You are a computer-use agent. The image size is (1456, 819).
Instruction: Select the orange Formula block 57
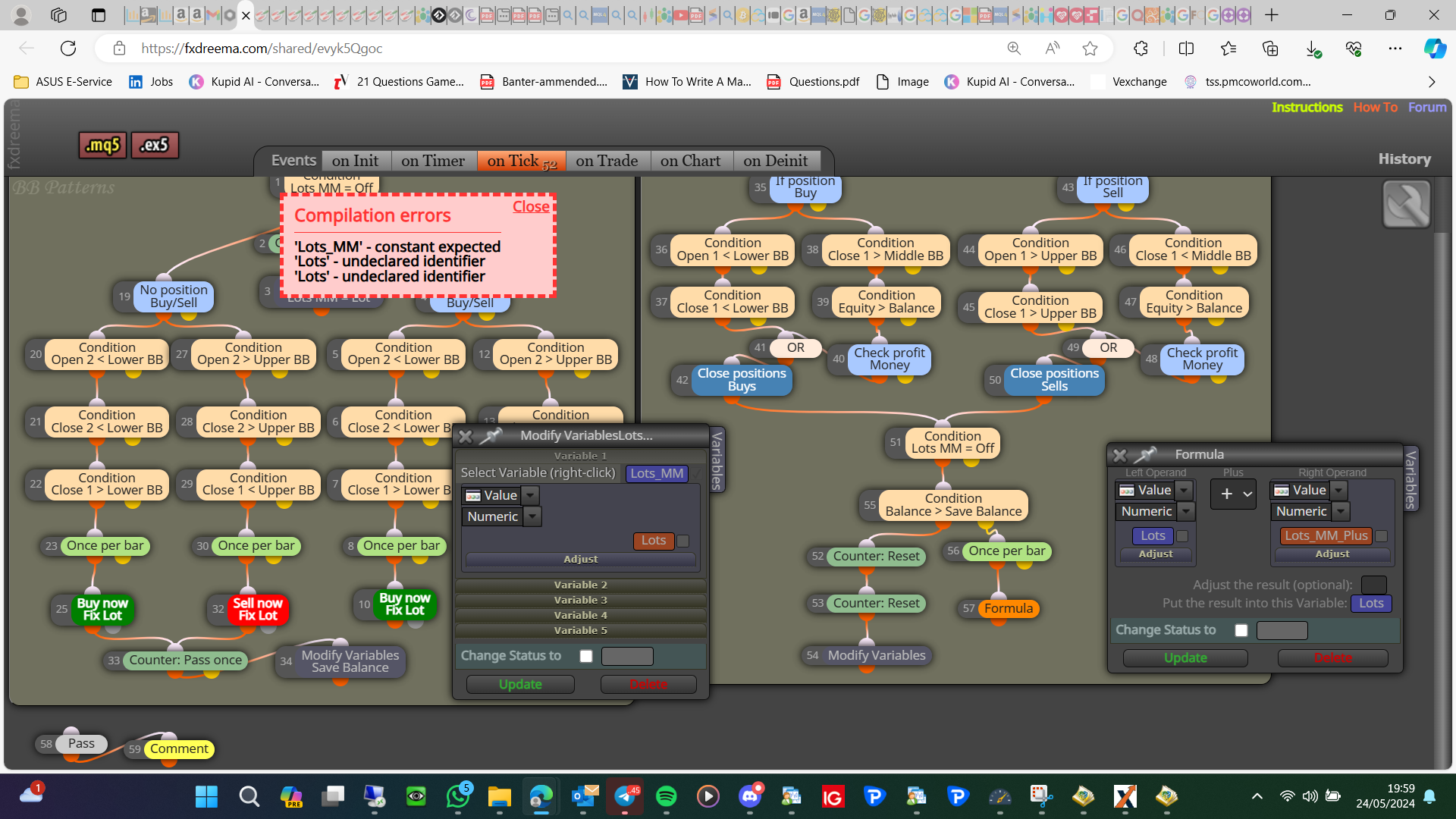pyautogui.click(x=1008, y=608)
